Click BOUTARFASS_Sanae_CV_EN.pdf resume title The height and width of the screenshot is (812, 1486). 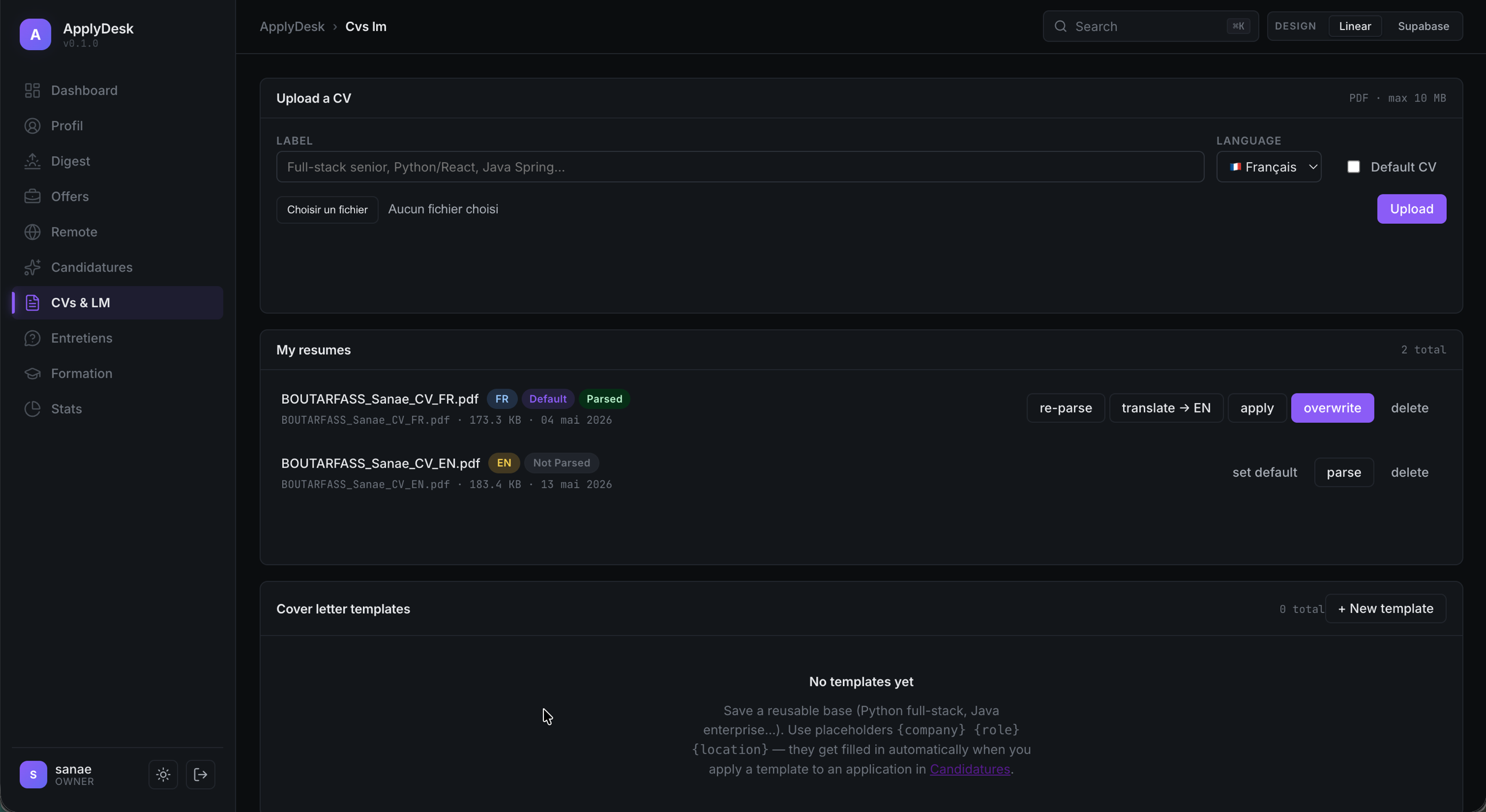point(380,463)
